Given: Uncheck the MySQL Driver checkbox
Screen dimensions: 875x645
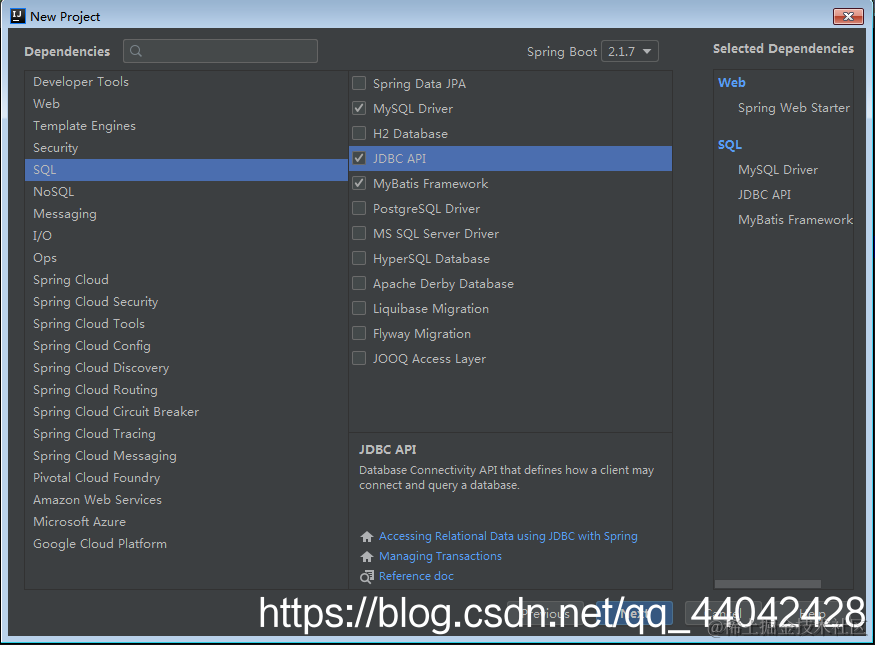Looking at the screenshot, I should tap(359, 108).
